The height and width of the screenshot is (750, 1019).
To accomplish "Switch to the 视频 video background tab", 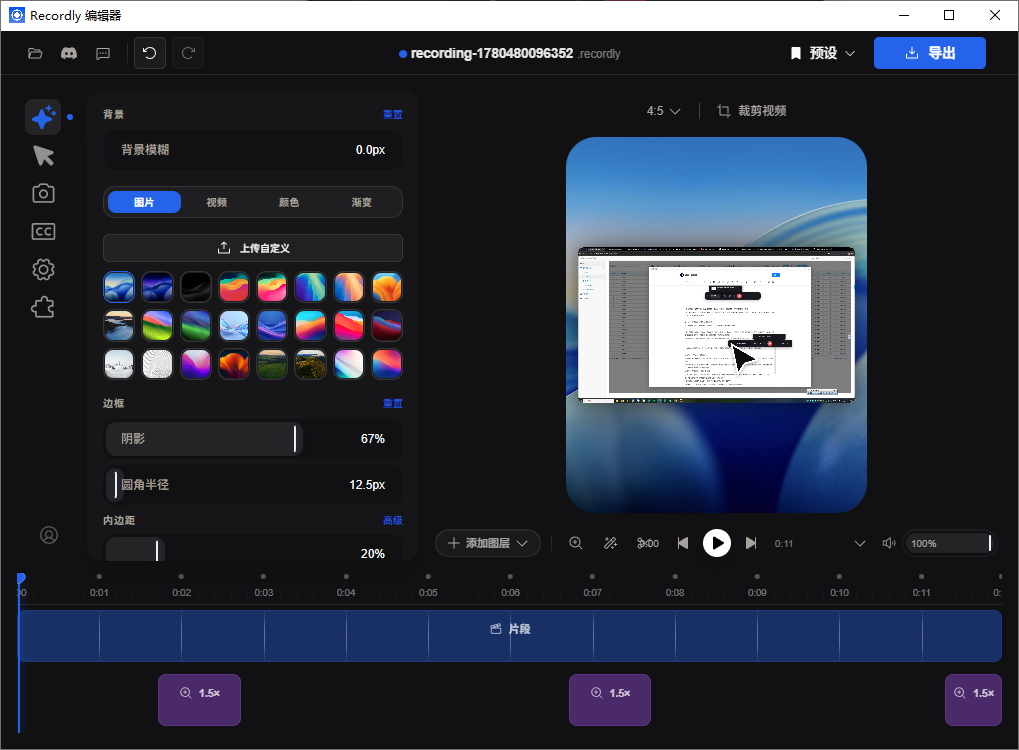I will [216, 202].
